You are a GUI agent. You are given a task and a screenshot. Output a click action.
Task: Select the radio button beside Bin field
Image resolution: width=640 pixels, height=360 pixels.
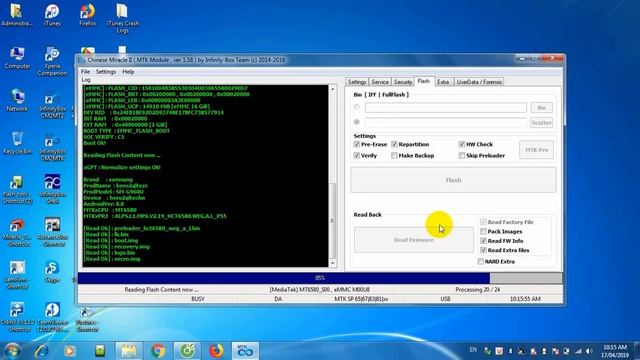[x=357, y=107]
